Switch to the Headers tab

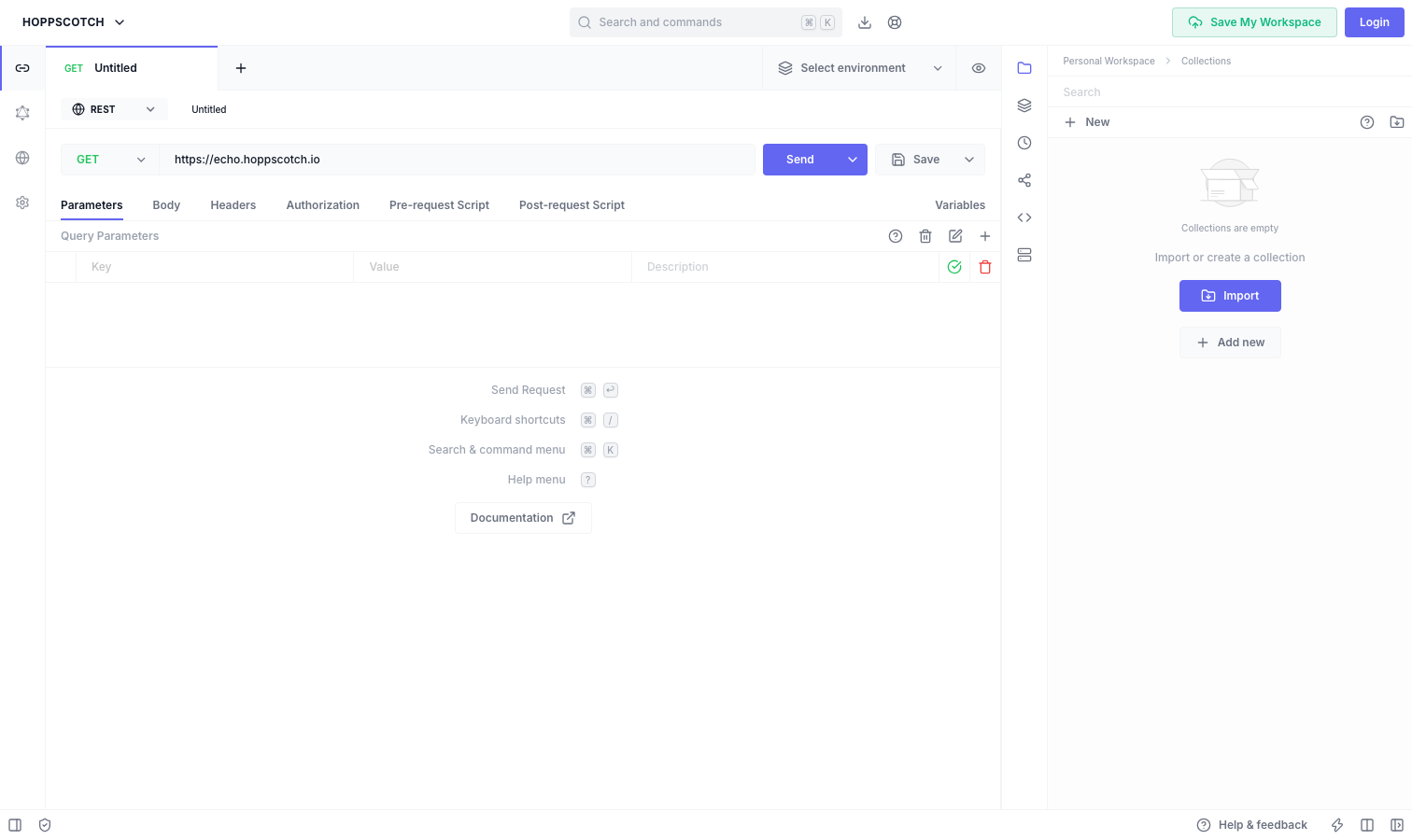(x=233, y=205)
